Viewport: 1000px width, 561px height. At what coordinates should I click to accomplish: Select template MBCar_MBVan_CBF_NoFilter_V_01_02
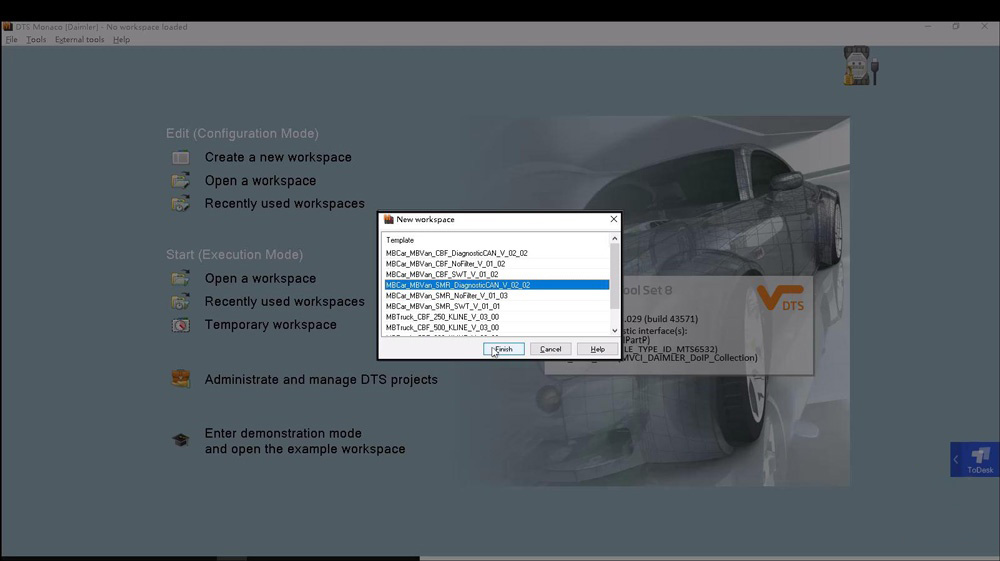pos(497,264)
